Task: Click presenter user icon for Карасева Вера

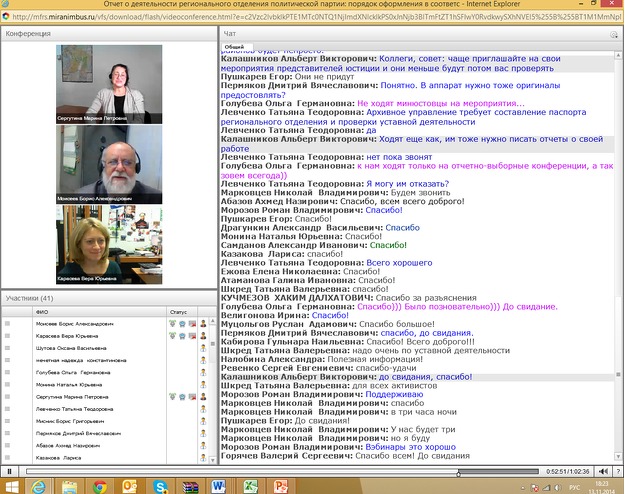Action: 203,336
